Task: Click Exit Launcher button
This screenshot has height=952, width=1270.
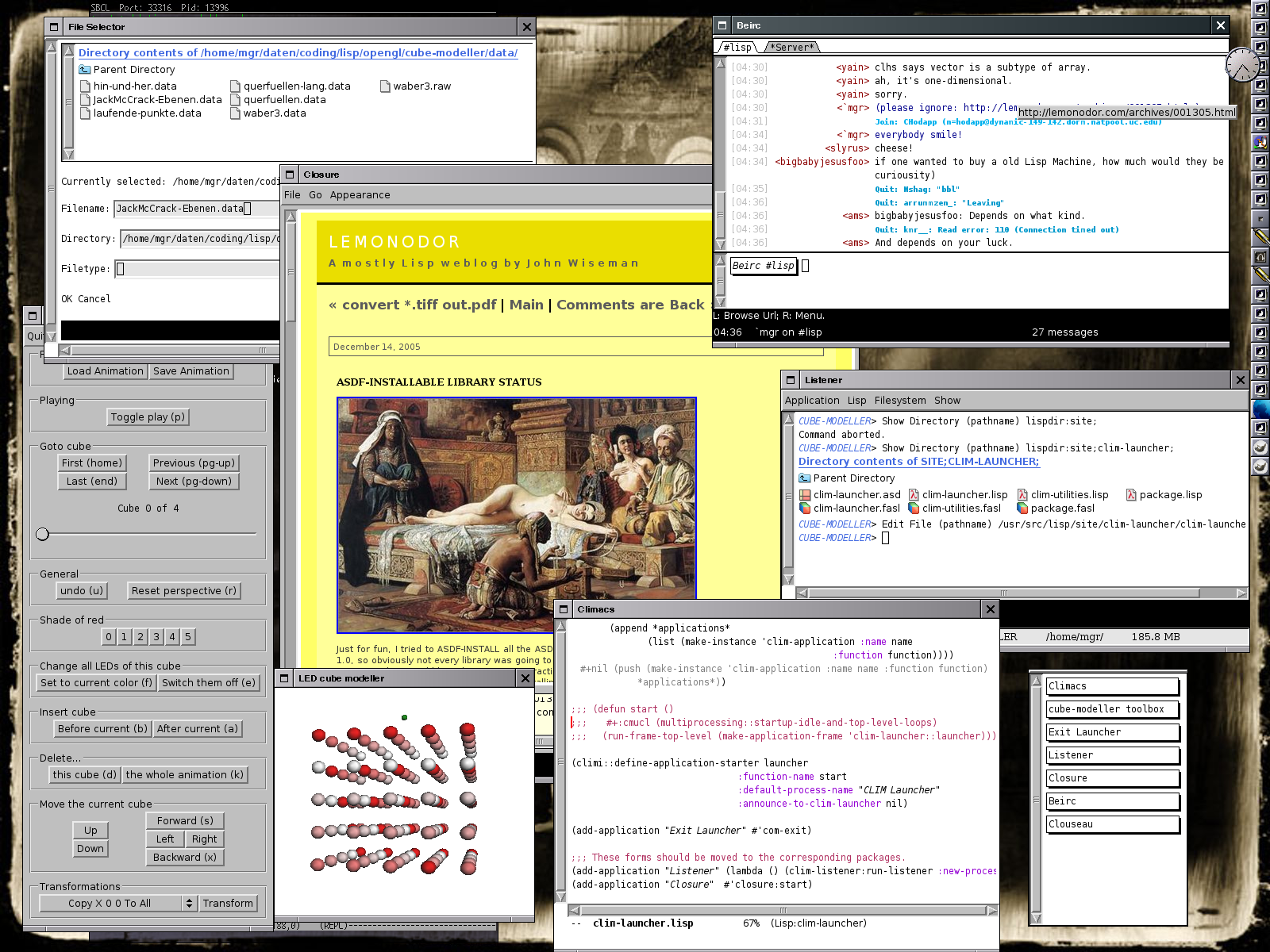Action: 1113,732
